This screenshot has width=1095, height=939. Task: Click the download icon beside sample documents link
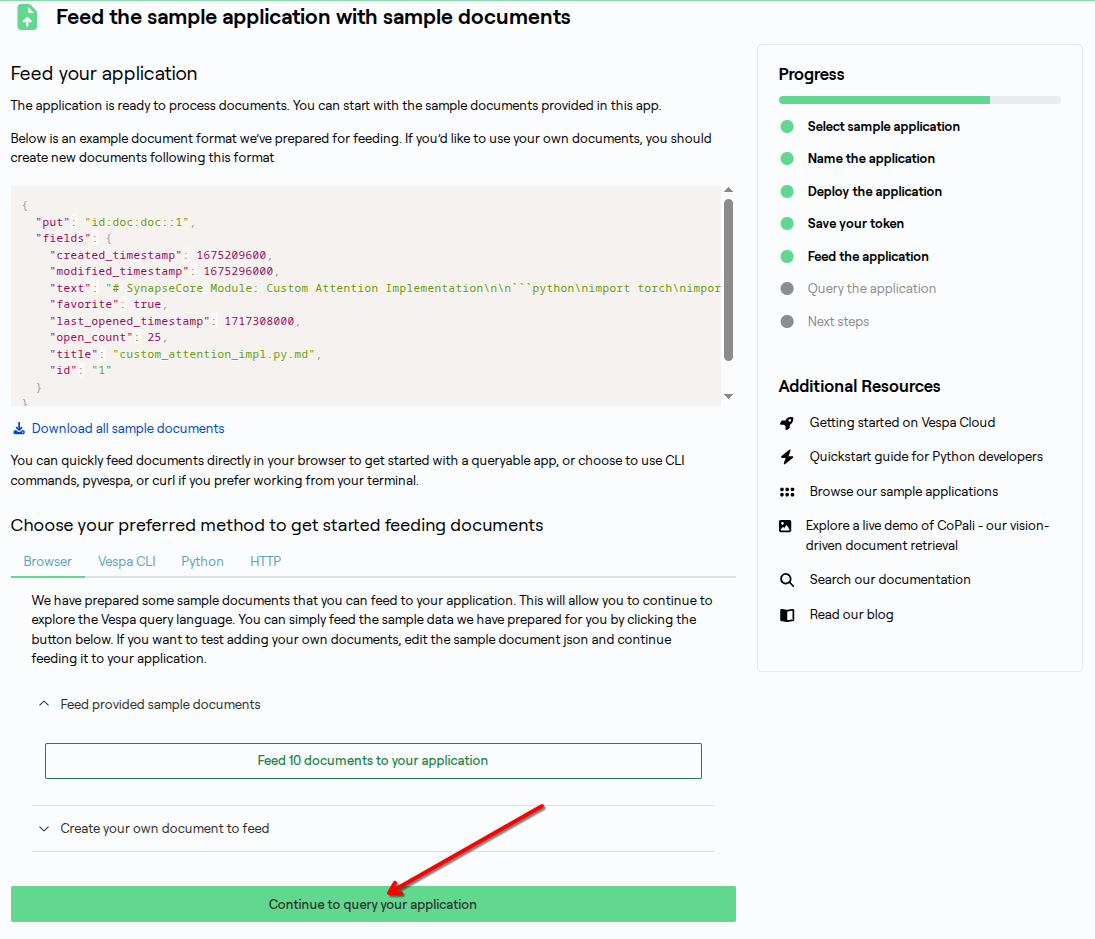(18, 429)
